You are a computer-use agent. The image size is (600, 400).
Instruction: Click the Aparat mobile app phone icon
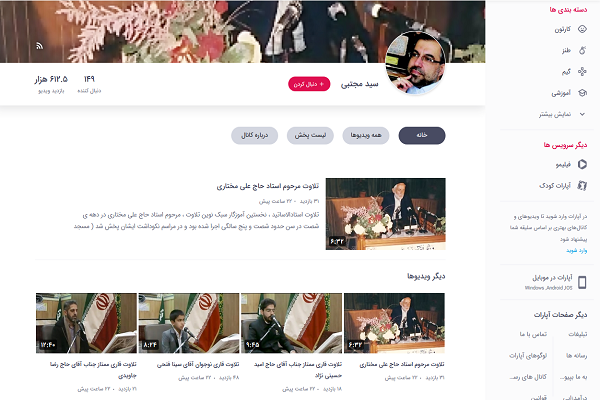click(x=582, y=282)
